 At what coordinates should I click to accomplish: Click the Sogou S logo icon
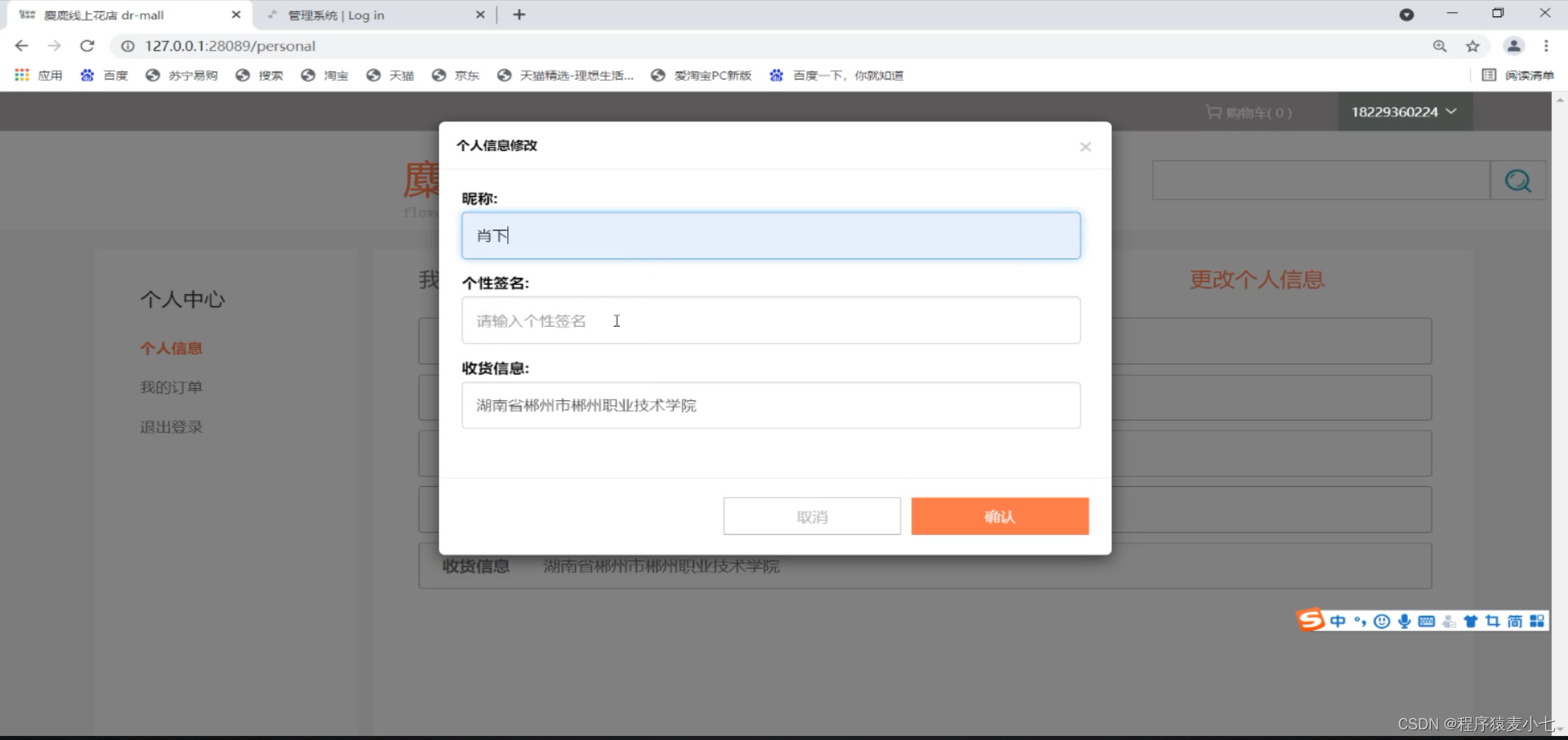(1310, 621)
